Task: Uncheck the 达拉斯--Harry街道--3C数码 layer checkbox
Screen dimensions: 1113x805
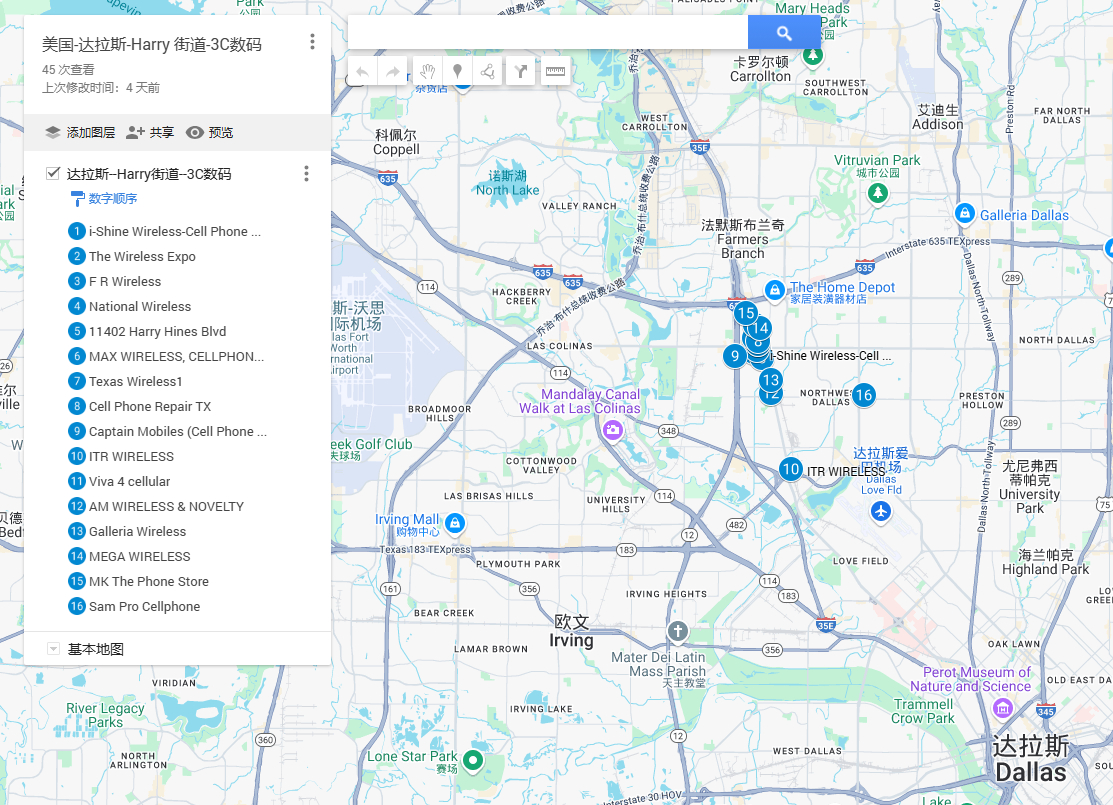Action: tap(53, 173)
